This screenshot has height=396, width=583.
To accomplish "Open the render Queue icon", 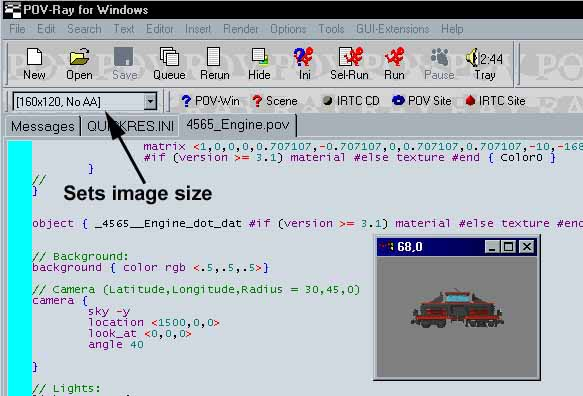I will pyautogui.click(x=169, y=64).
